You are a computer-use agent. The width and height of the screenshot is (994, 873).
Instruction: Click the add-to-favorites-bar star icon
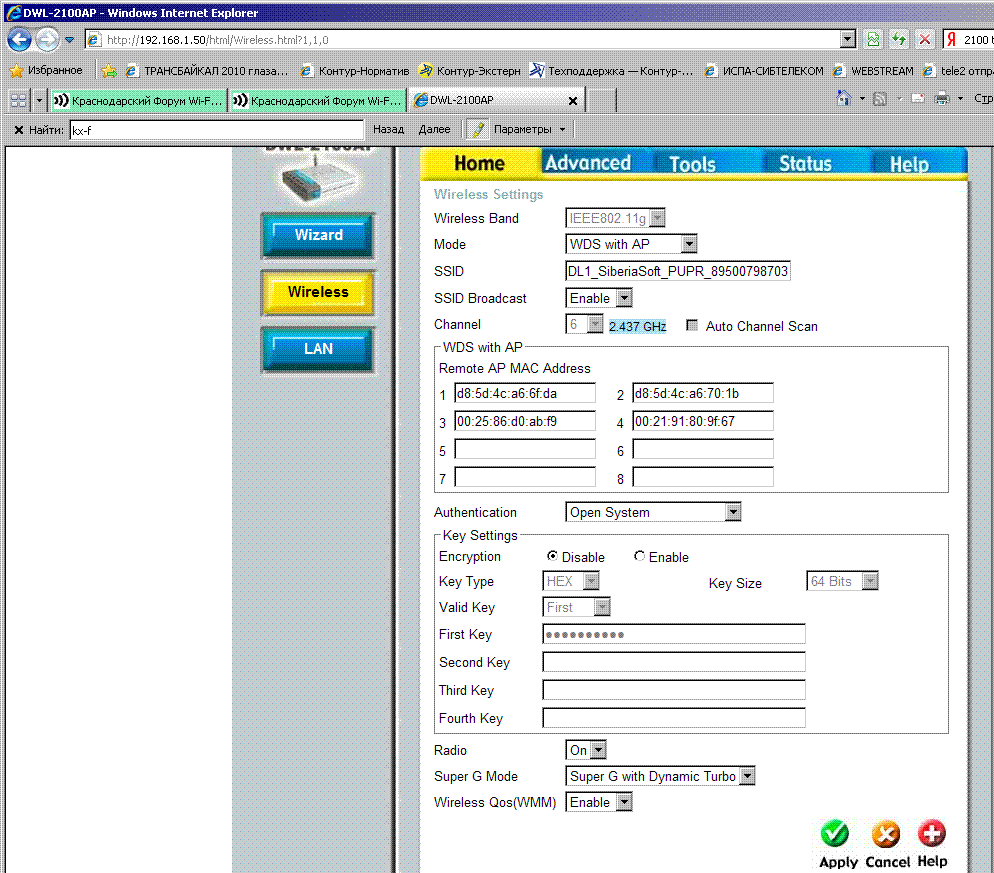109,70
